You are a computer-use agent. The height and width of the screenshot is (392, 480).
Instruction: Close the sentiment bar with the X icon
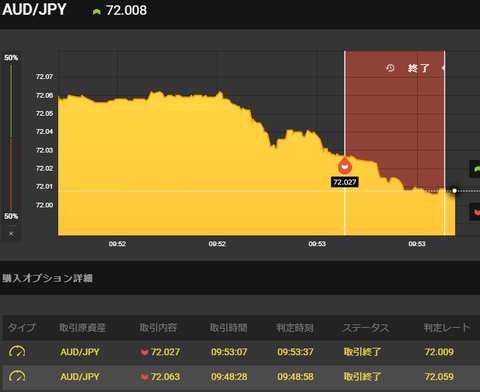[11, 233]
